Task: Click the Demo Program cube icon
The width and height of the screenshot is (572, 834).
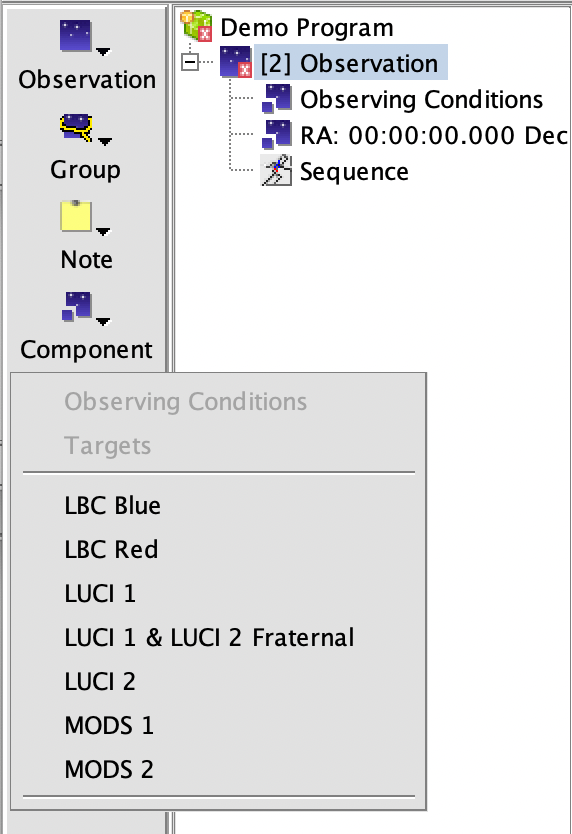Action: pos(197,26)
